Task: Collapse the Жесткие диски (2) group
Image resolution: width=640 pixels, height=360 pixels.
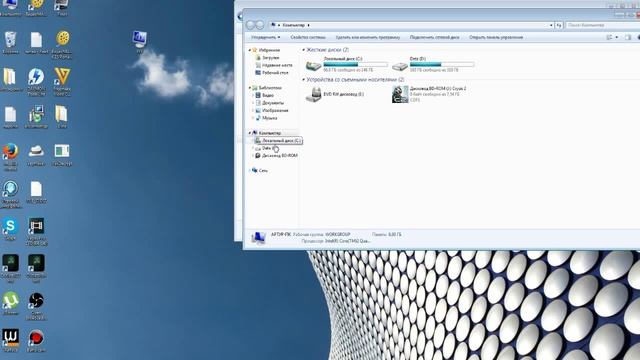Action: click(304, 50)
